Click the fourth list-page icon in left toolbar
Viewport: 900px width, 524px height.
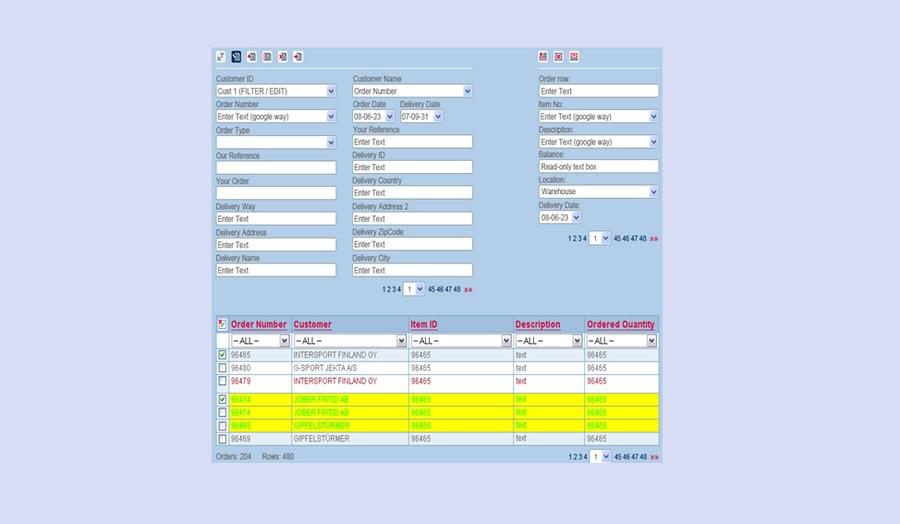[267, 56]
